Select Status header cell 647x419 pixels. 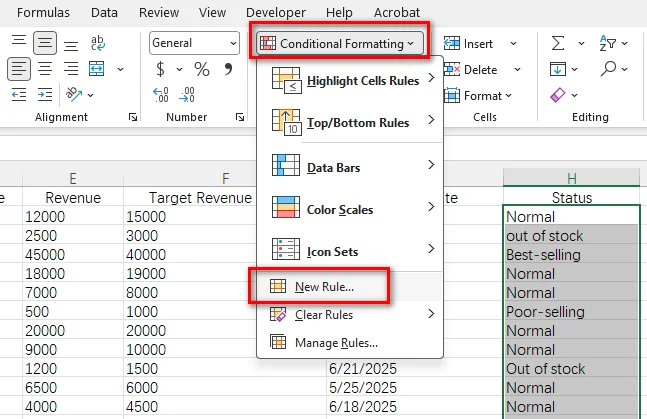coord(572,197)
